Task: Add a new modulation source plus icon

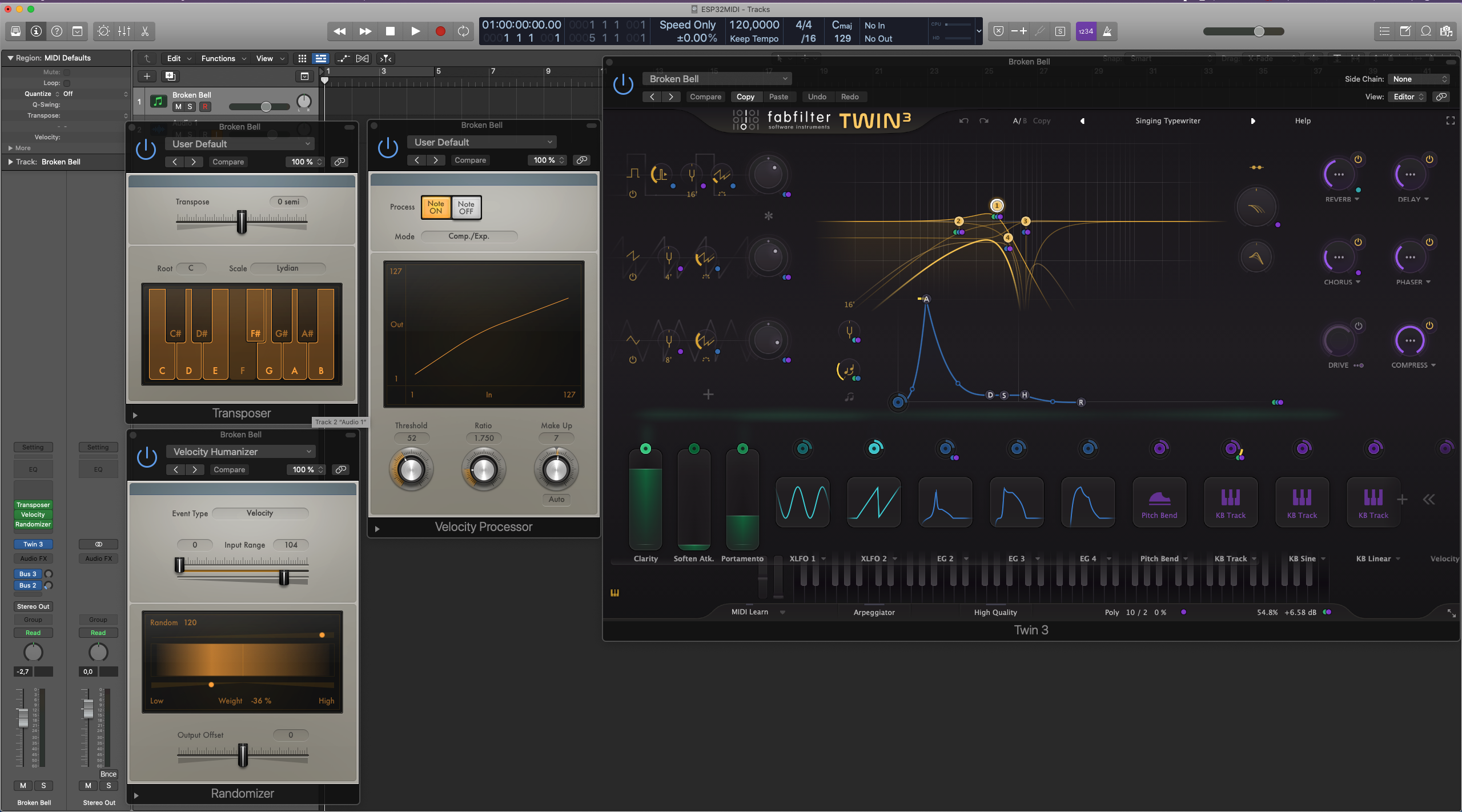Action: (1402, 500)
